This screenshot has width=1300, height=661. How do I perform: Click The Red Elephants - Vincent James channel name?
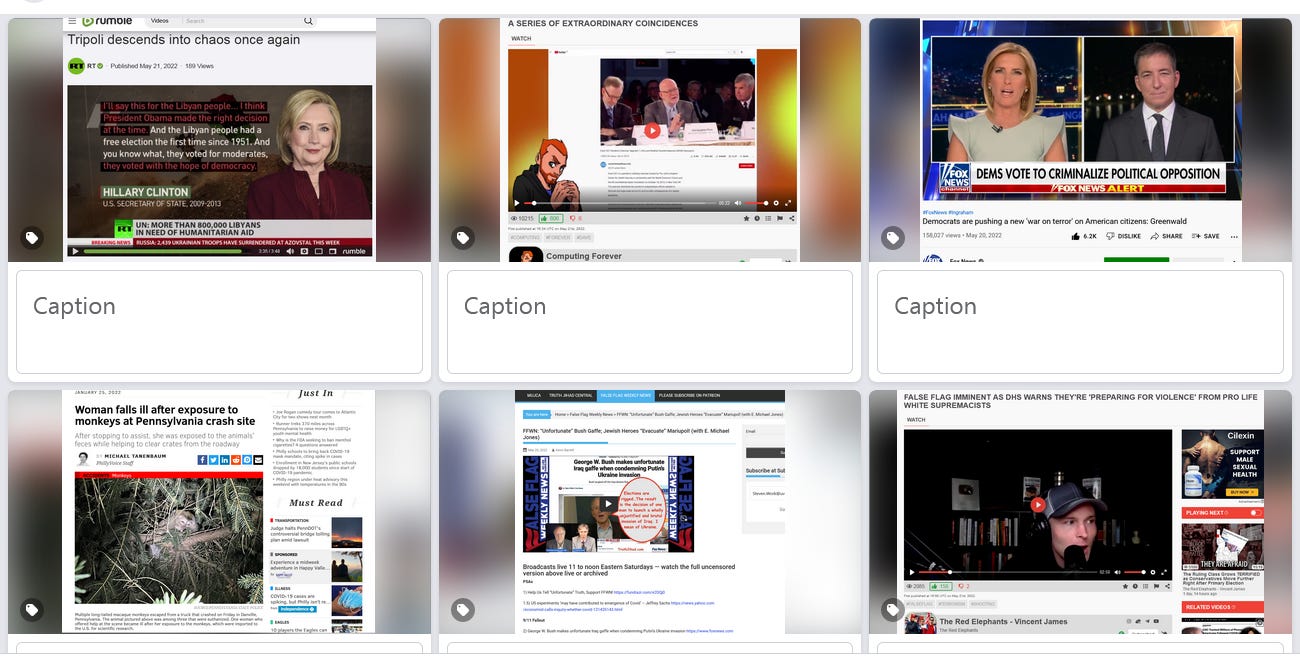pos(1003,621)
